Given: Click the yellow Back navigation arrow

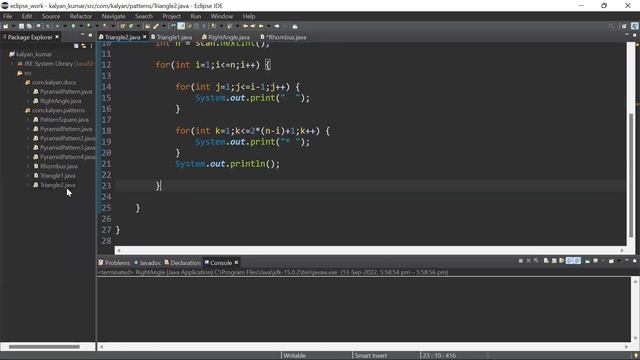Looking at the screenshot, I should [x=261, y=26].
